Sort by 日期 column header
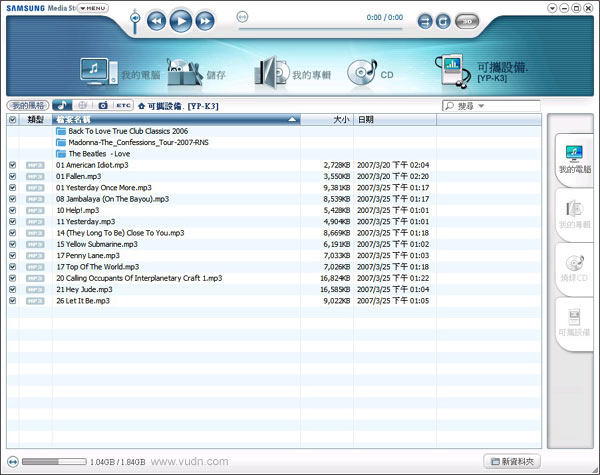600x475 pixels. click(x=395, y=120)
